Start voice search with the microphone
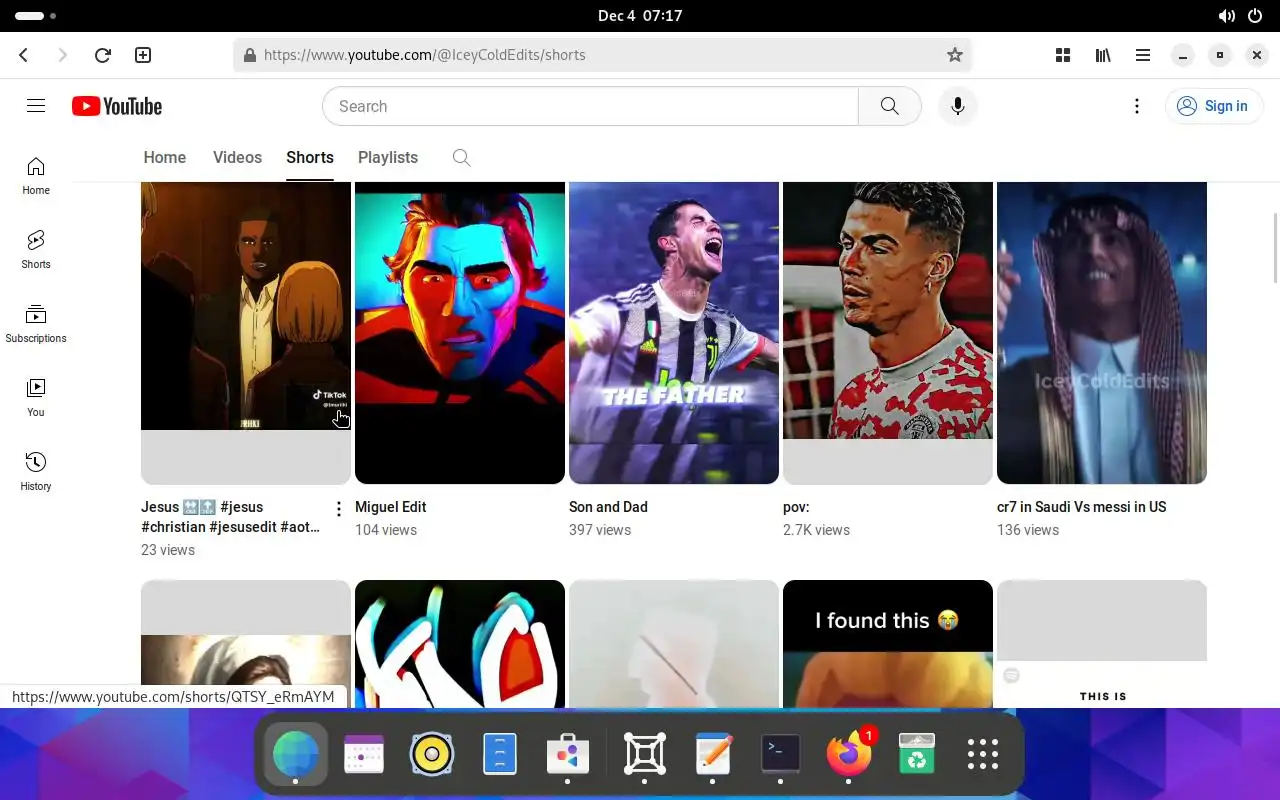This screenshot has width=1280, height=800. point(957,106)
